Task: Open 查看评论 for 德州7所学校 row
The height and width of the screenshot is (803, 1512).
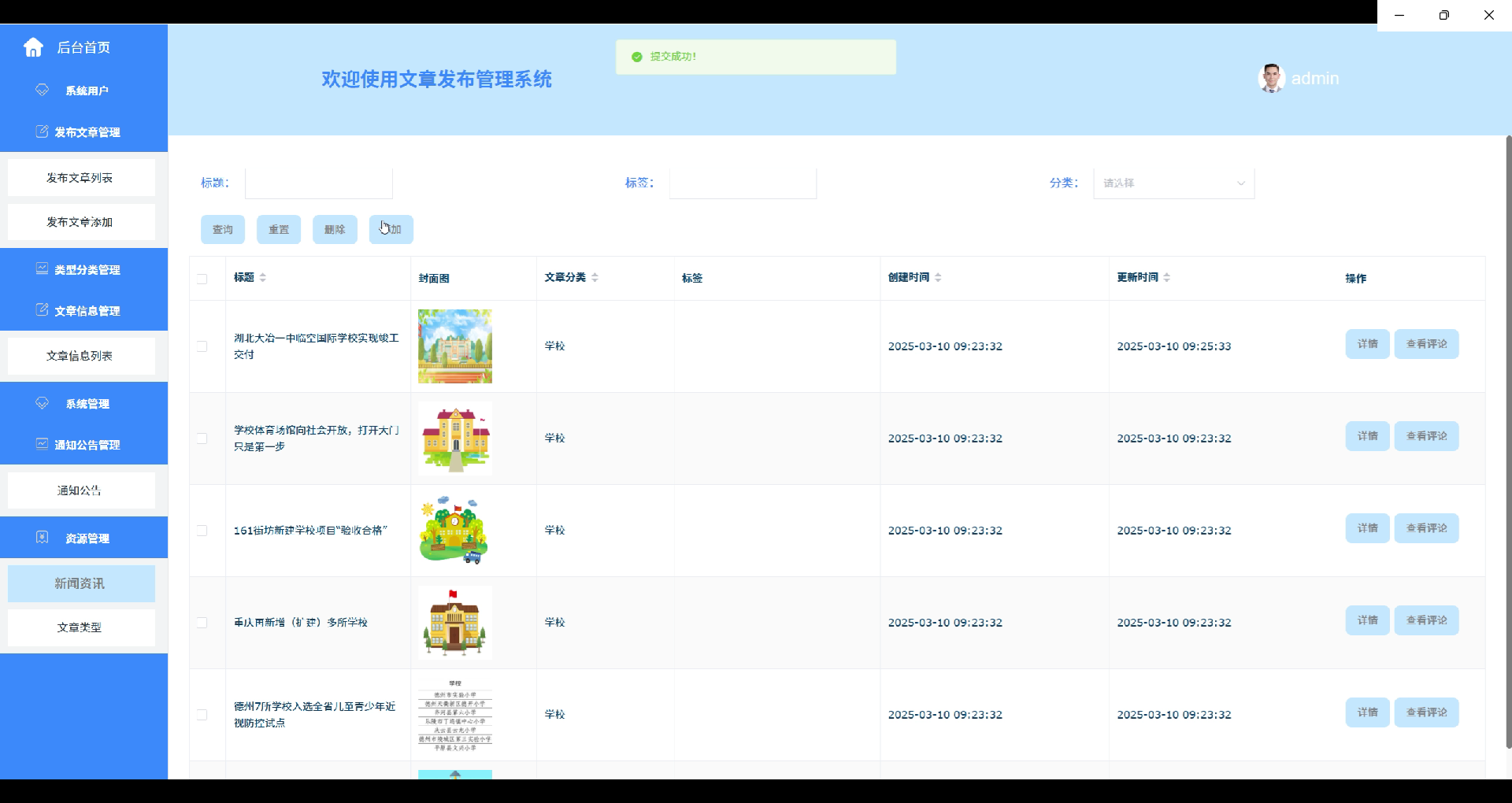Action: [1427, 712]
